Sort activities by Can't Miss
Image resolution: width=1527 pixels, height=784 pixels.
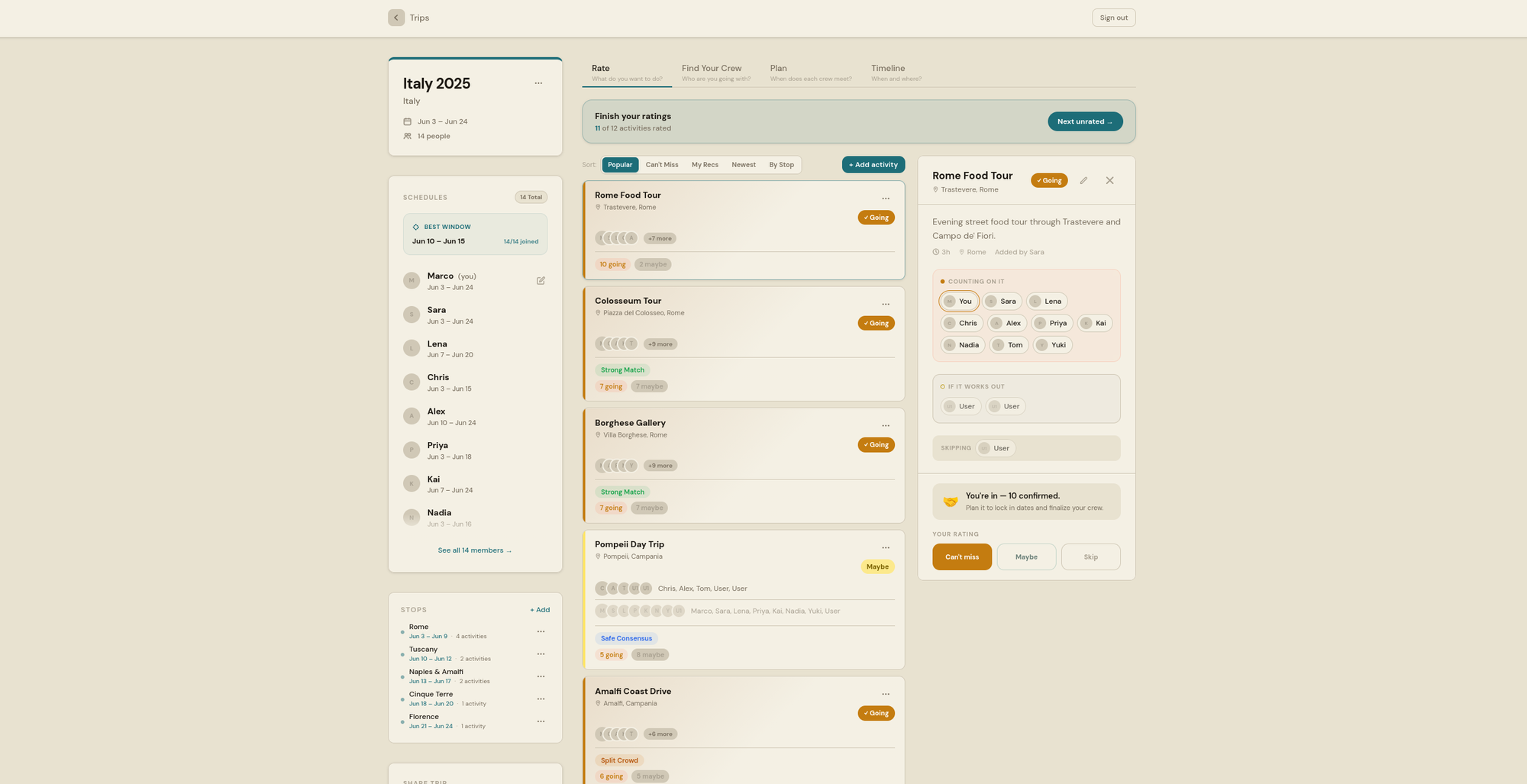(662, 165)
